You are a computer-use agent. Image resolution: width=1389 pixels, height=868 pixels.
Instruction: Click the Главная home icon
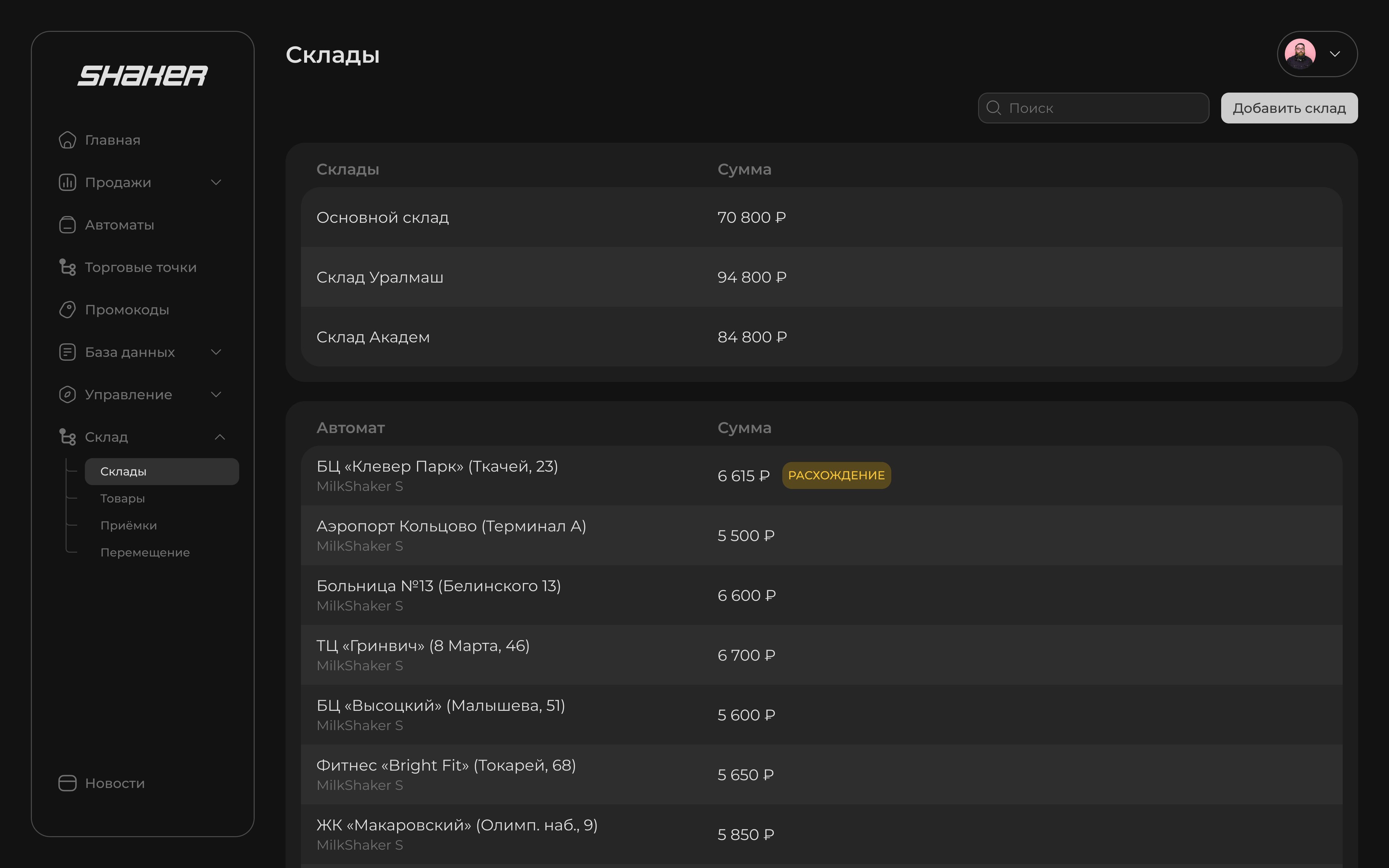coord(67,140)
